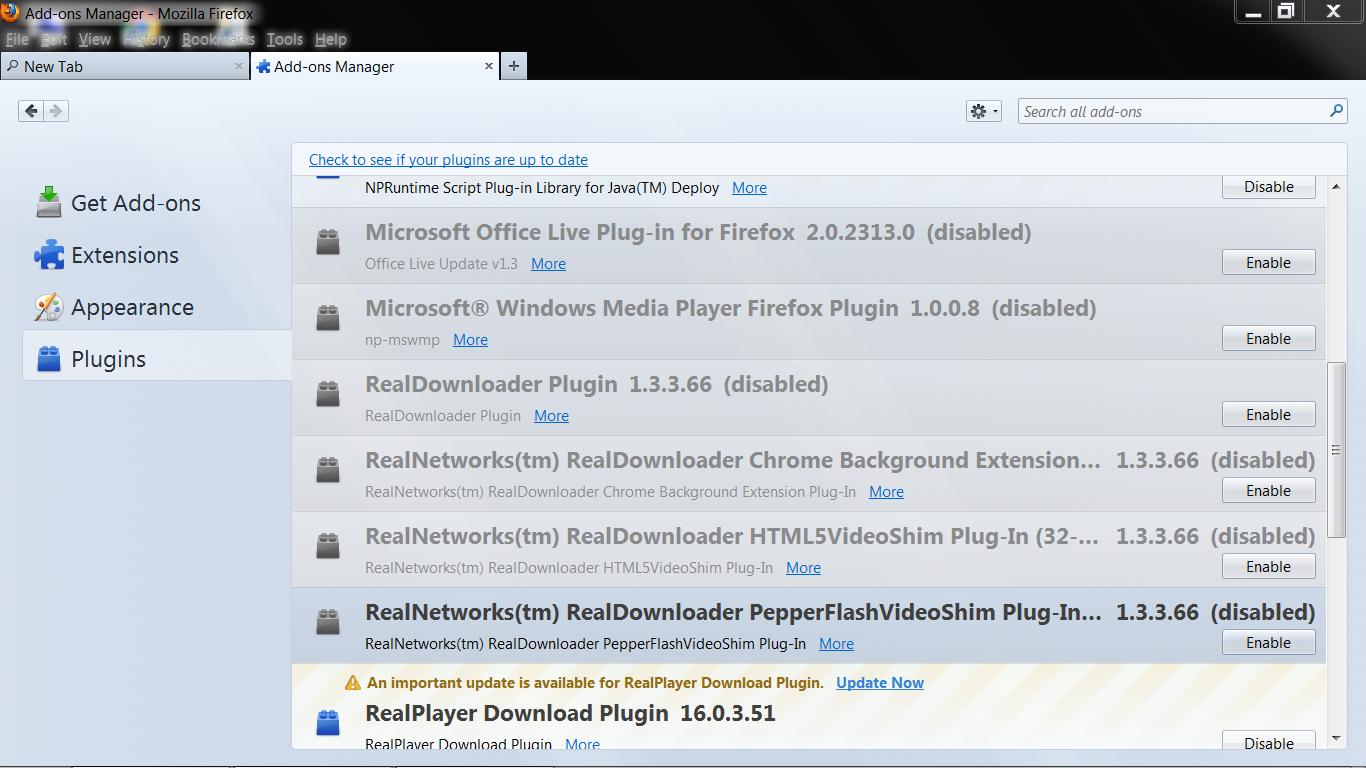
Task: Select the RealPlayer Download Plugin 16.0.3.51 title
Action: (570, 714)
